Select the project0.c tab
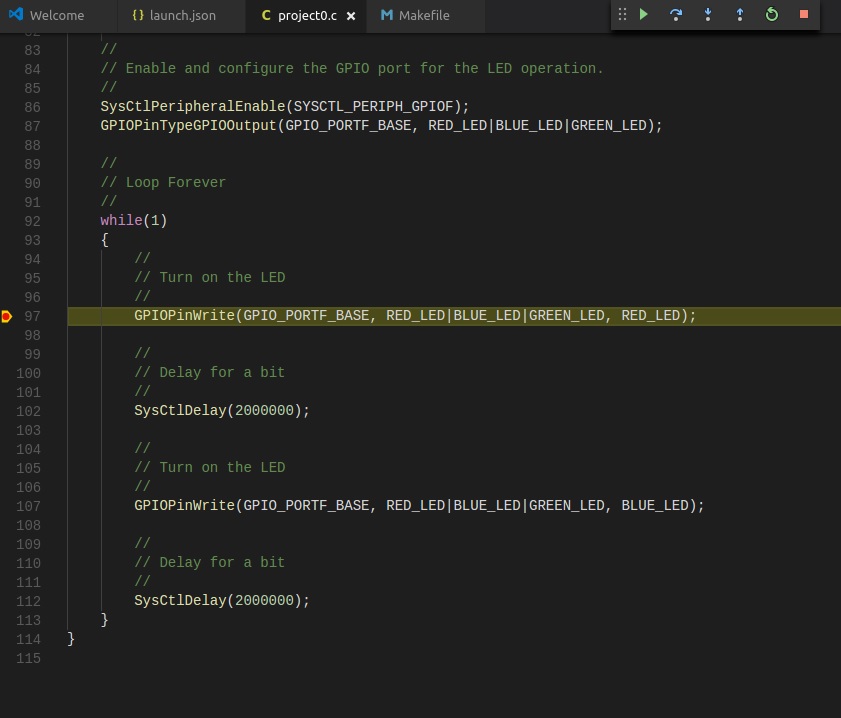This screenshot has height=718, width=841. click(307, 16)
